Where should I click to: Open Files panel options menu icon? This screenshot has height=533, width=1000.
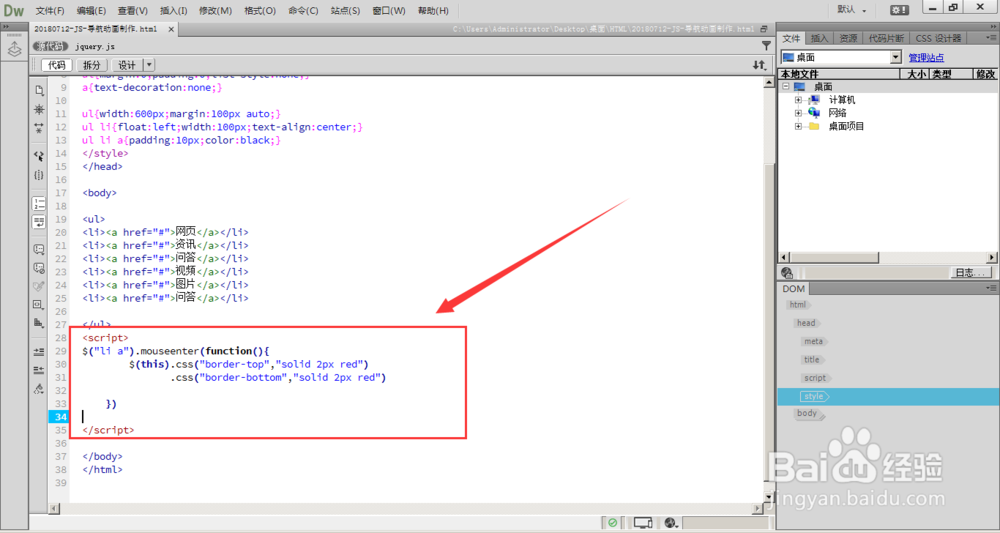coord(991,38)
